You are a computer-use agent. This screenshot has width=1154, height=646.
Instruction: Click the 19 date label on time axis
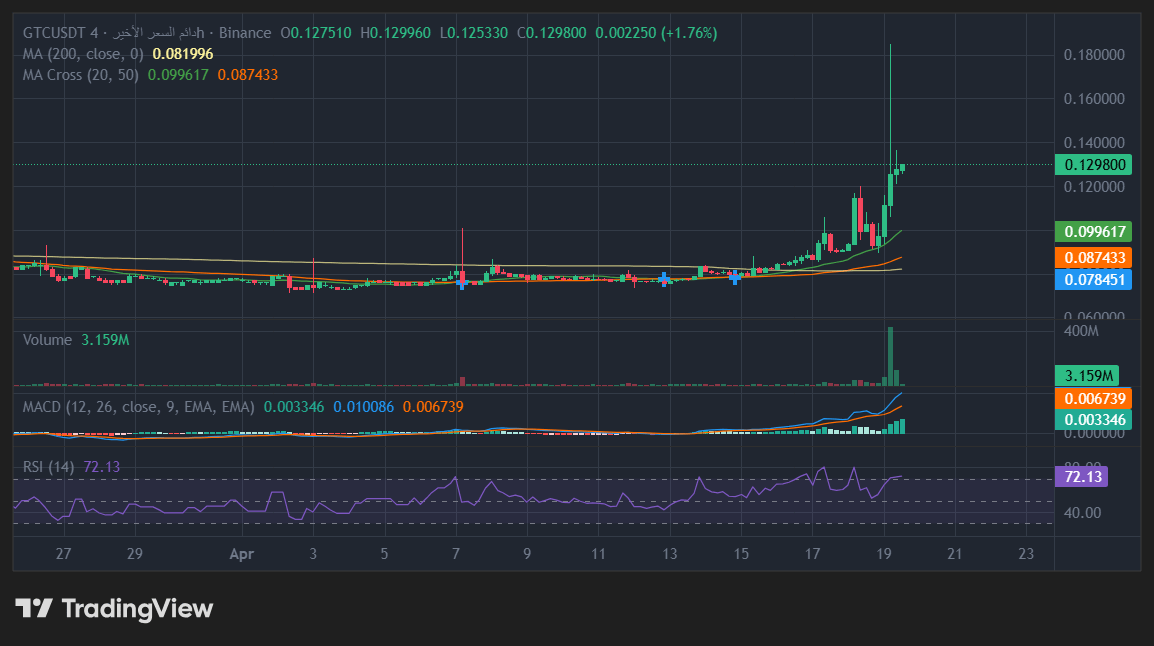click(x=884, y=554)
